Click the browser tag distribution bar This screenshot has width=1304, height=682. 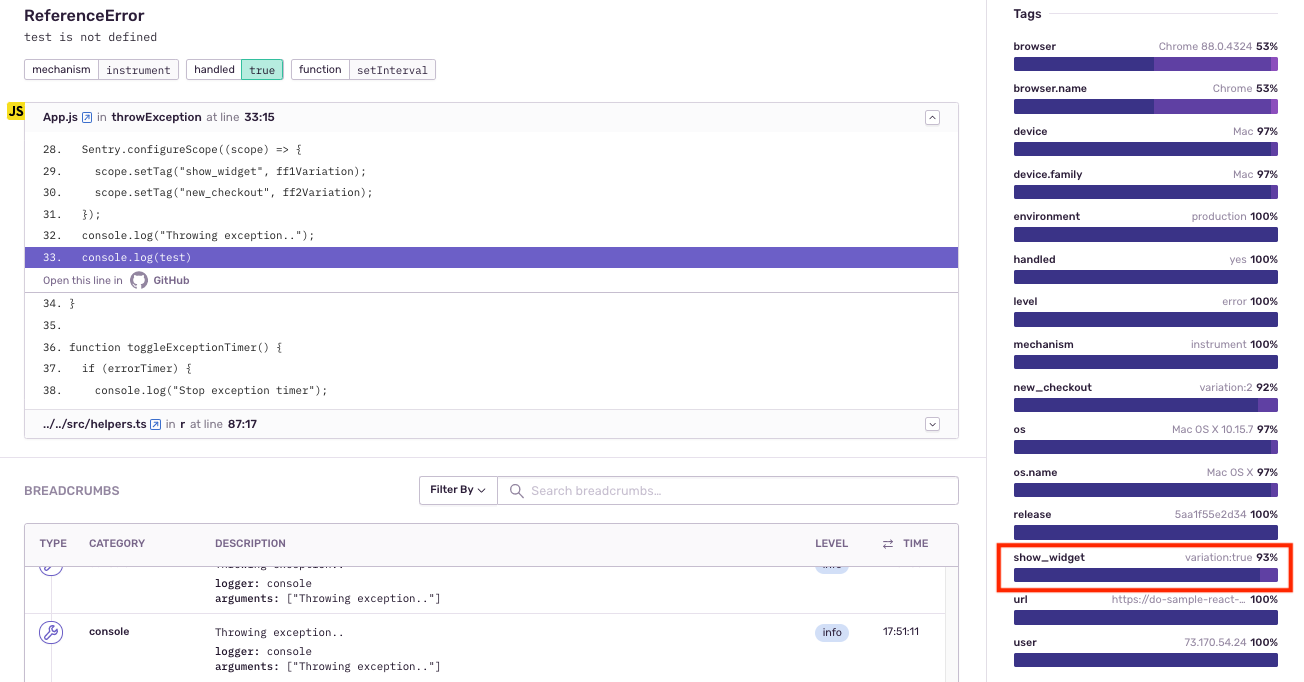[x=1146, y=64]
